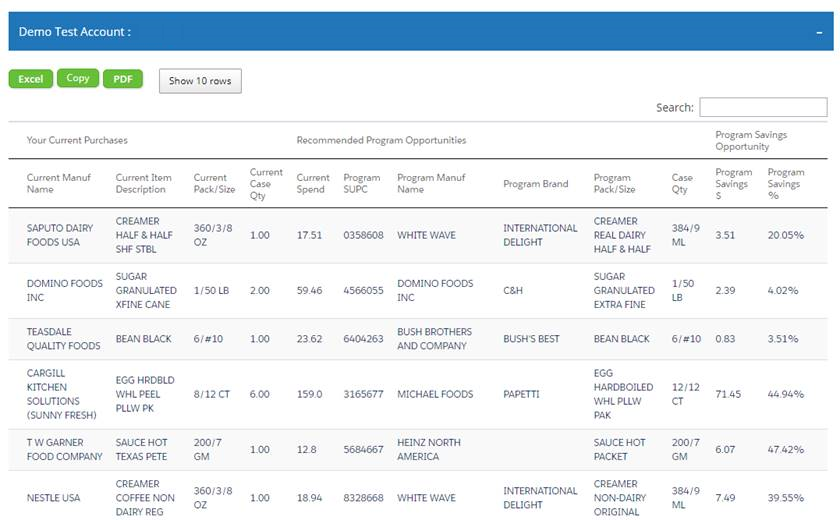Viewport: 840px width, 520px height.
Task: Click program SUPC 3165677
Action: click(363, 394)
